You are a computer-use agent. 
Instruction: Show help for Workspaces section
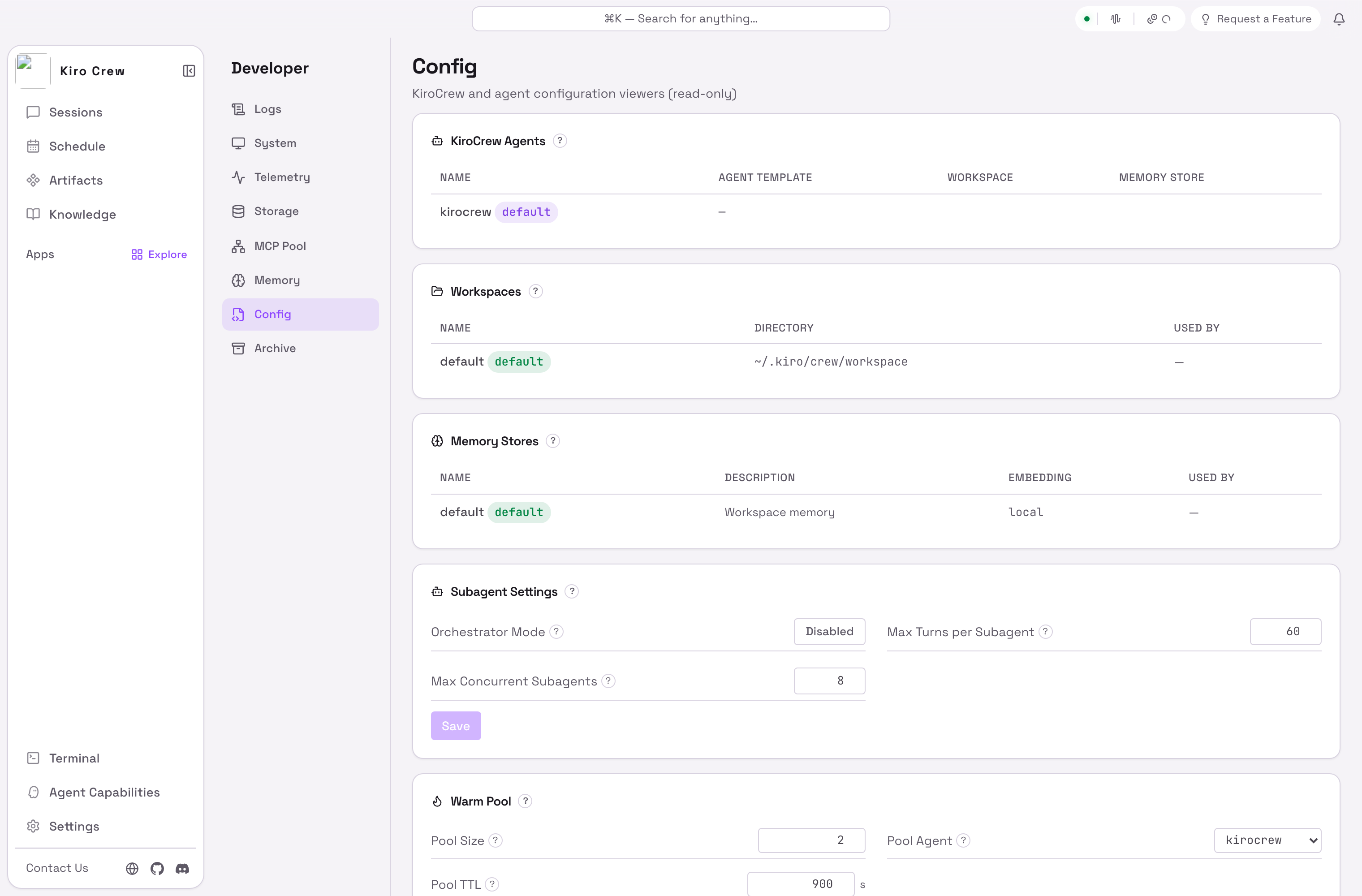[535, 291]
